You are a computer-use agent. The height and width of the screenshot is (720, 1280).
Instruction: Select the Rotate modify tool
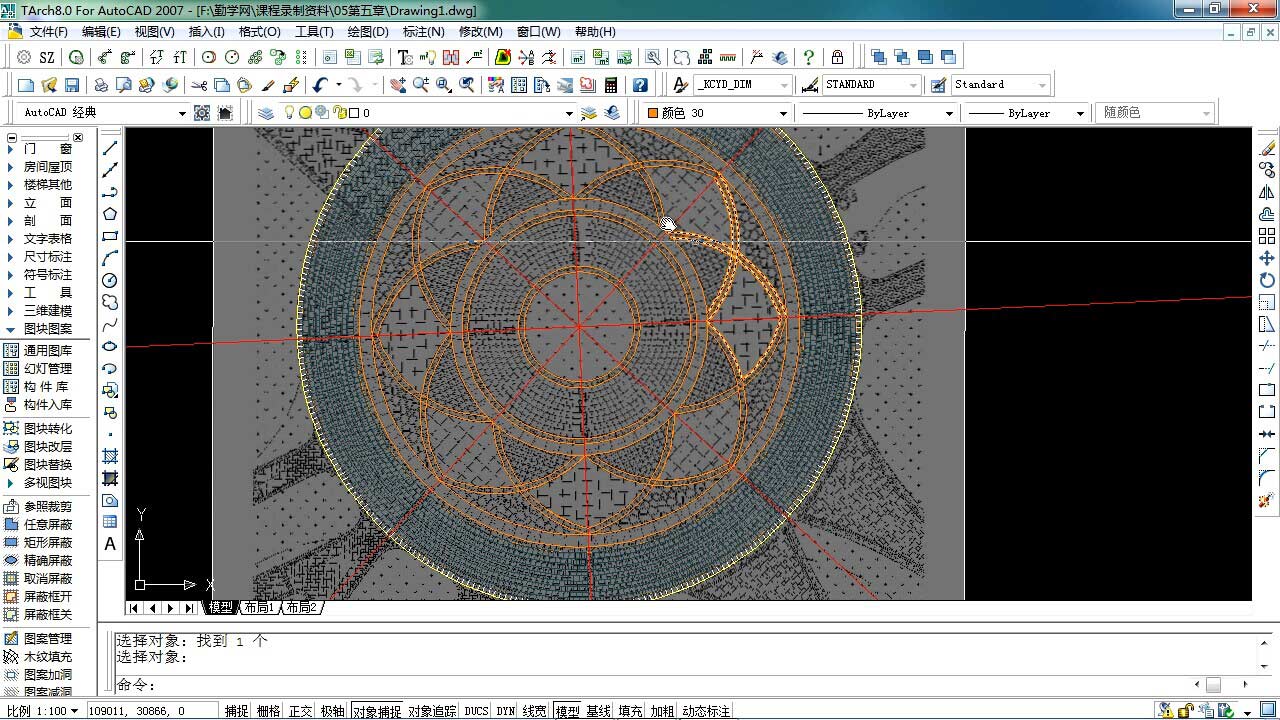click(x=1267, y=280)
